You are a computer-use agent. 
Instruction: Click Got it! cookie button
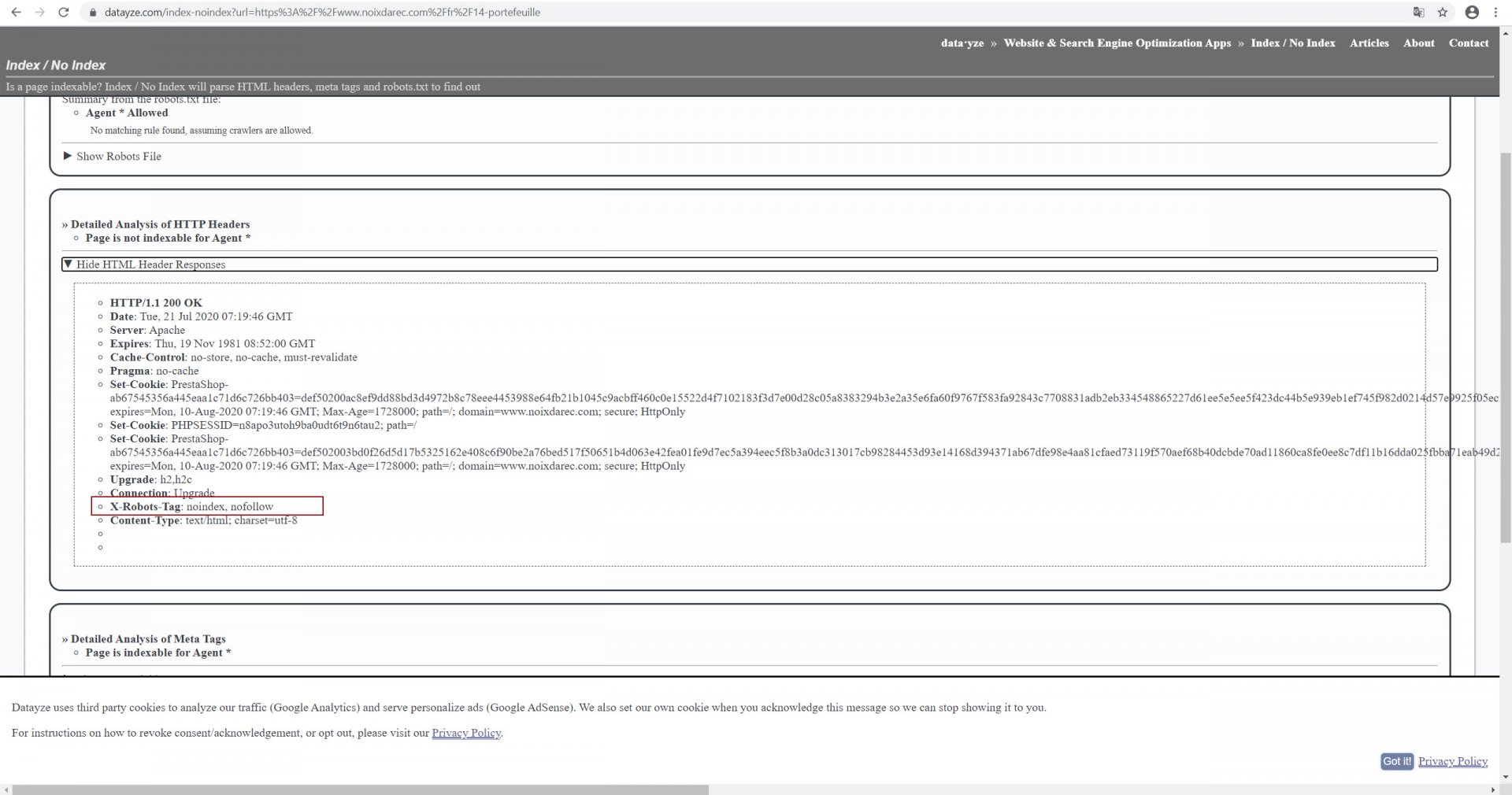click(1397, 761)
